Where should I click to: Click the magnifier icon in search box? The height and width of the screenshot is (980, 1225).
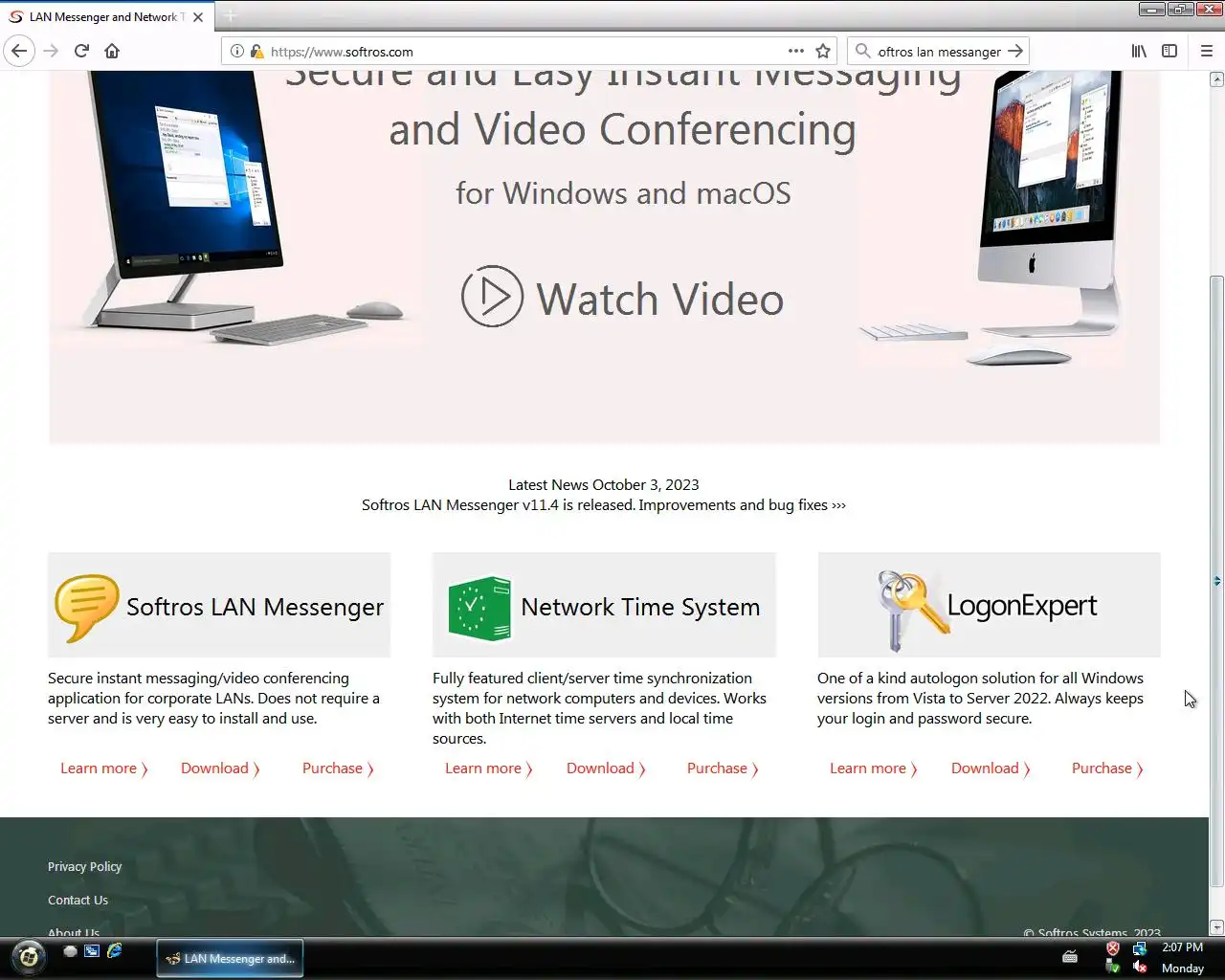862,51
